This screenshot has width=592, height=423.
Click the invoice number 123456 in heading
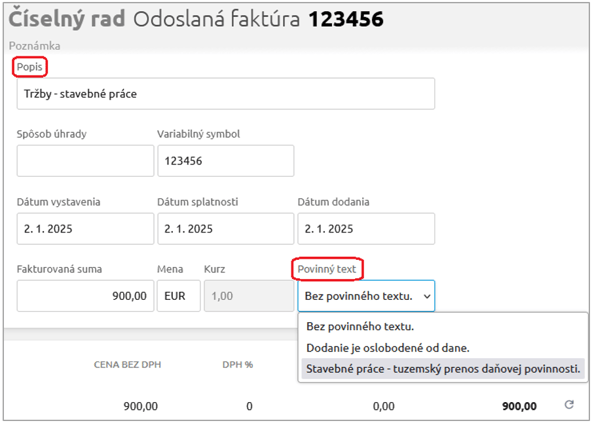point(346,19)
